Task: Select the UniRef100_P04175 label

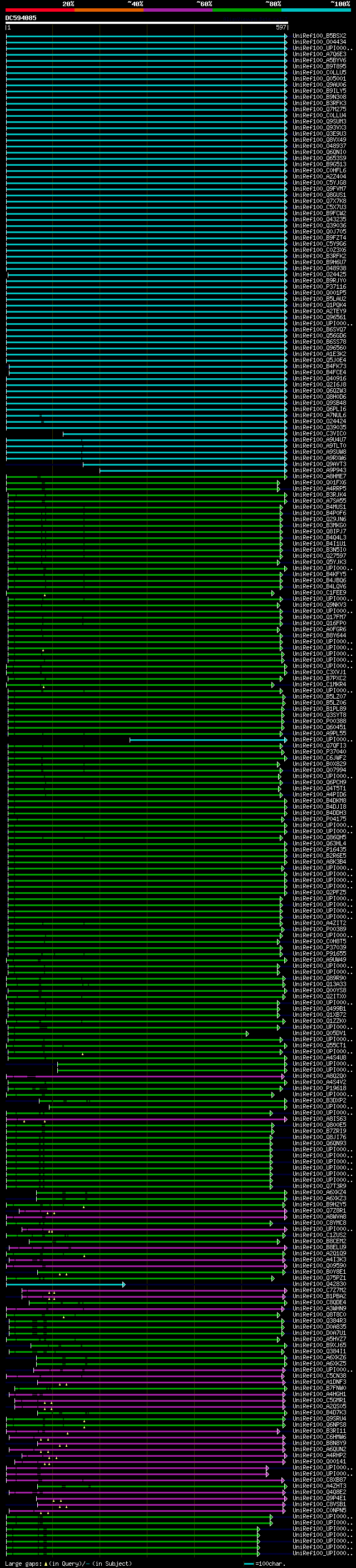Action: pos(319,819)
